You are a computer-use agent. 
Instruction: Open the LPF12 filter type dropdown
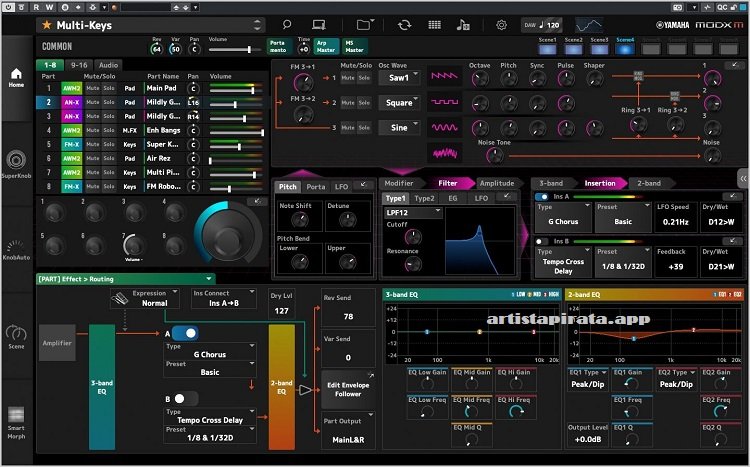pos(413,212)
